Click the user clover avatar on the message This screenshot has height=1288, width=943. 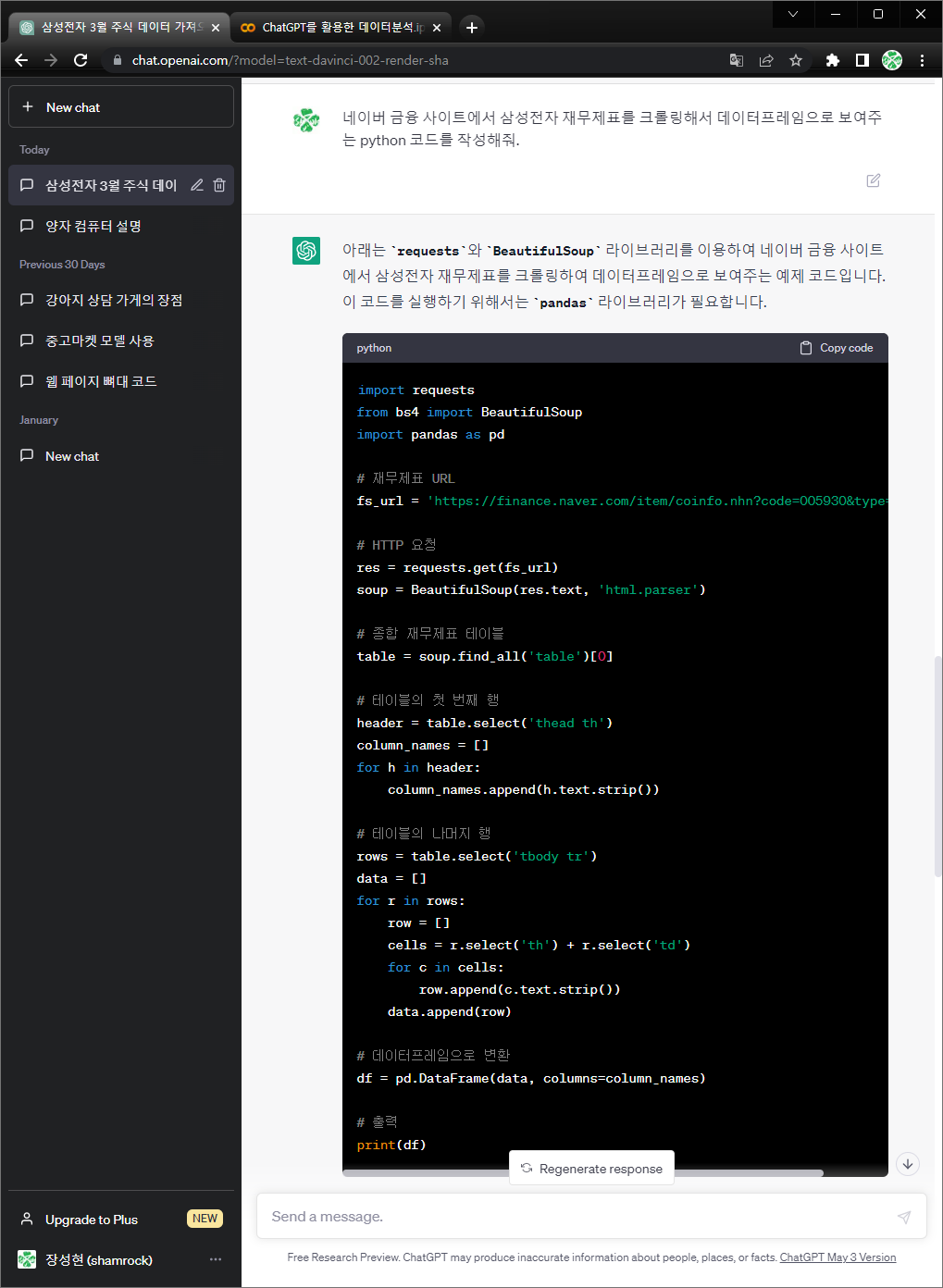(x=306, y=119)
